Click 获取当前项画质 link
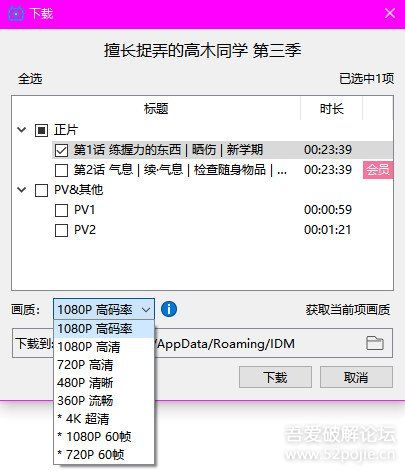Screen dimensions: 405x471 348,310
